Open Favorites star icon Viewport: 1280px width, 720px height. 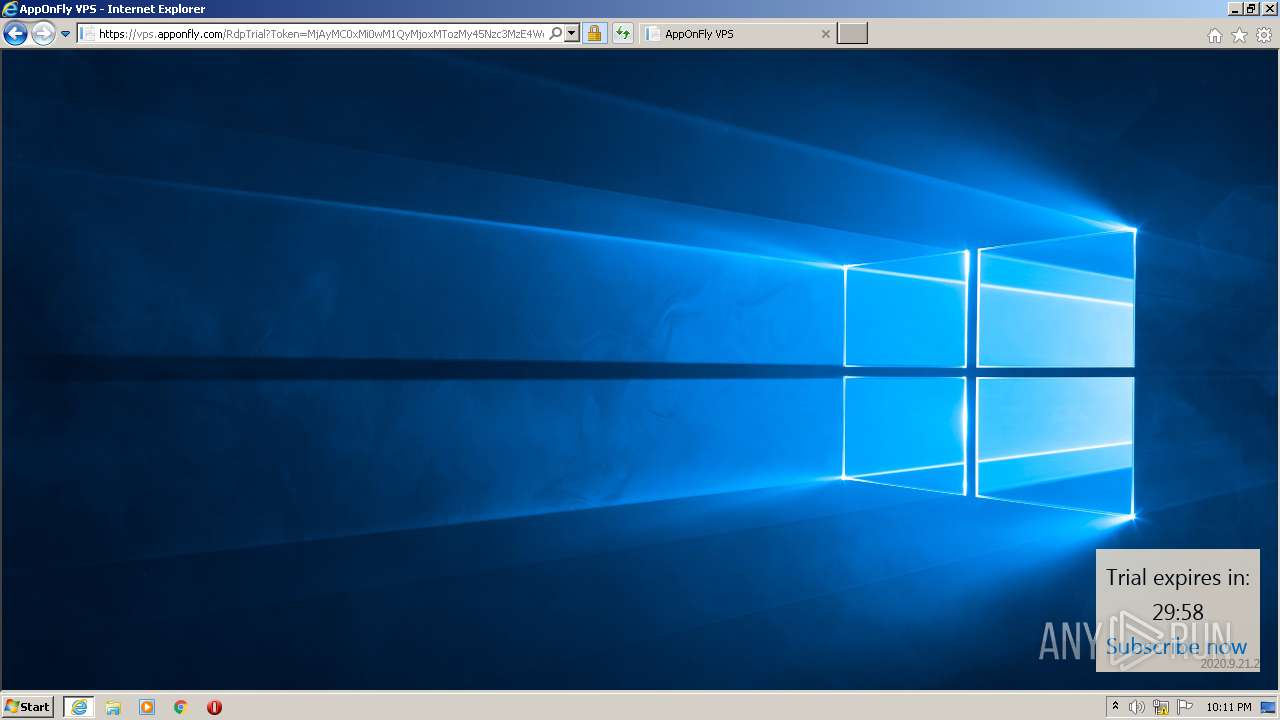1239,35
